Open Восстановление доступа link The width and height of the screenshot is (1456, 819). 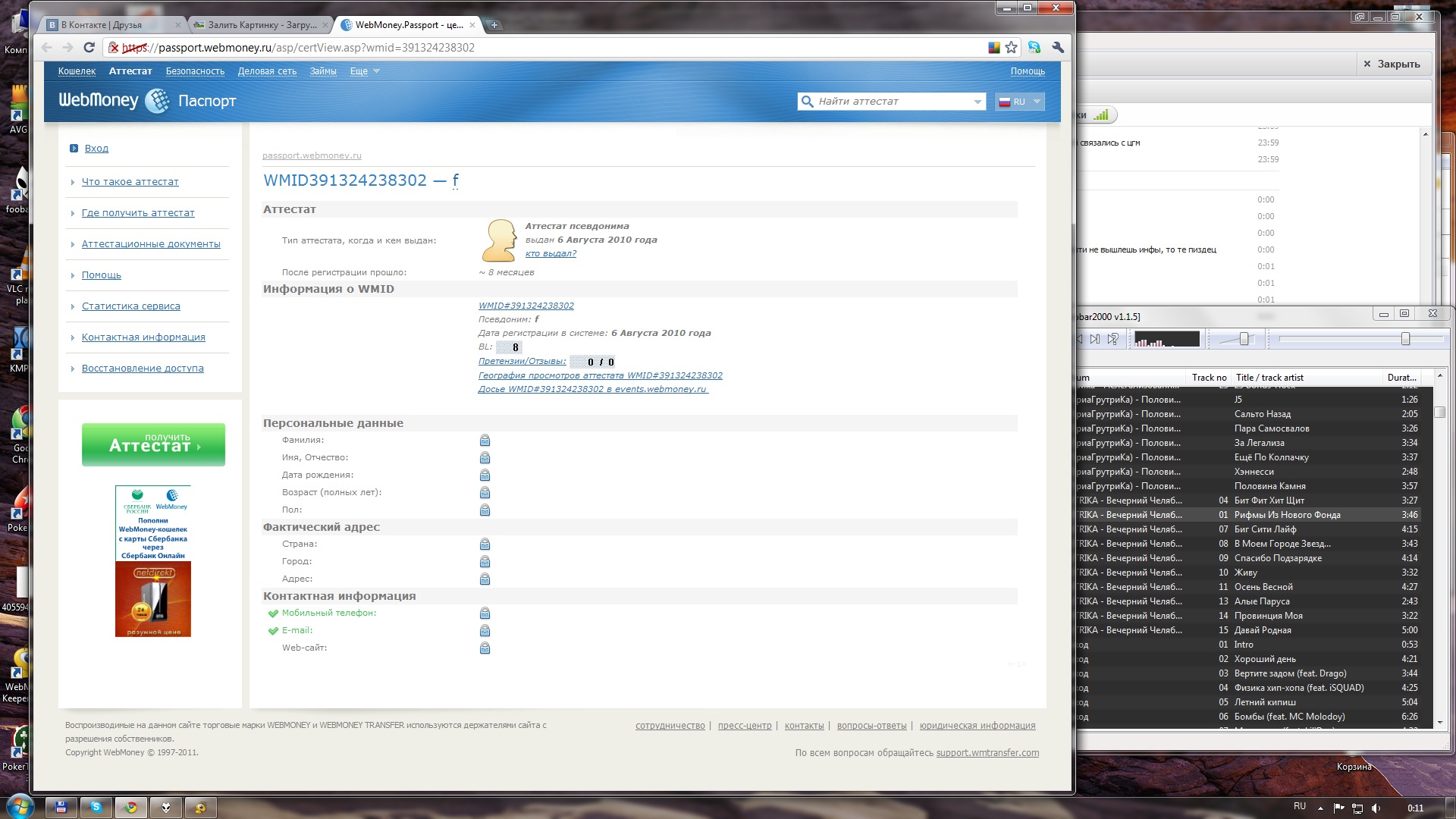143,369
